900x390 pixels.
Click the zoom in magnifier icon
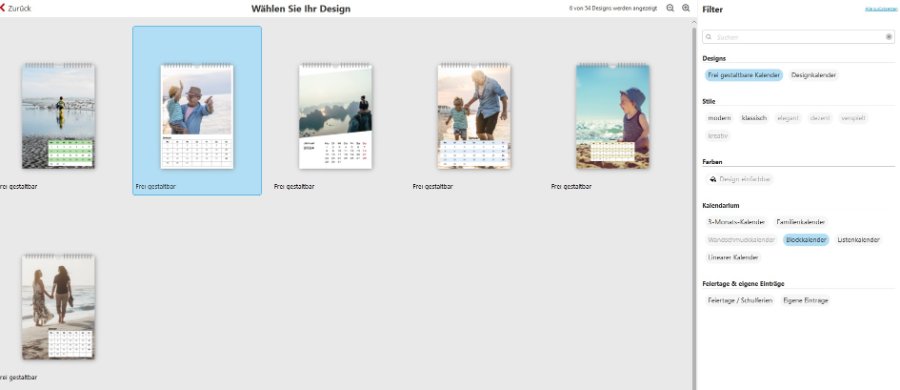click(686, 9)
